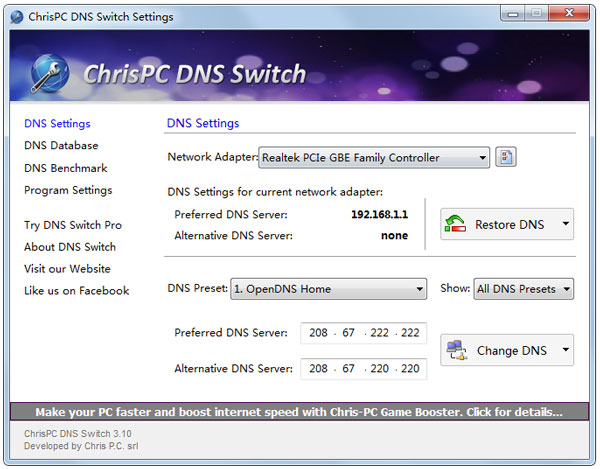Open About DNS Switch
Screen dimensions: 600x469
tap(70, 247)
